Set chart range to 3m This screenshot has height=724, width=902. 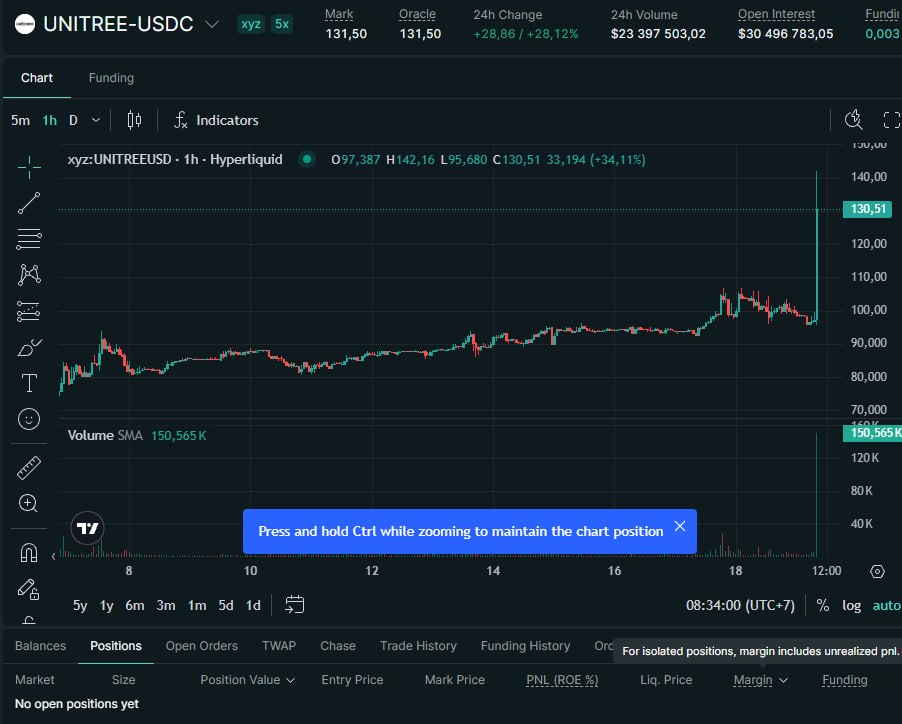click(x=166, y=606)
